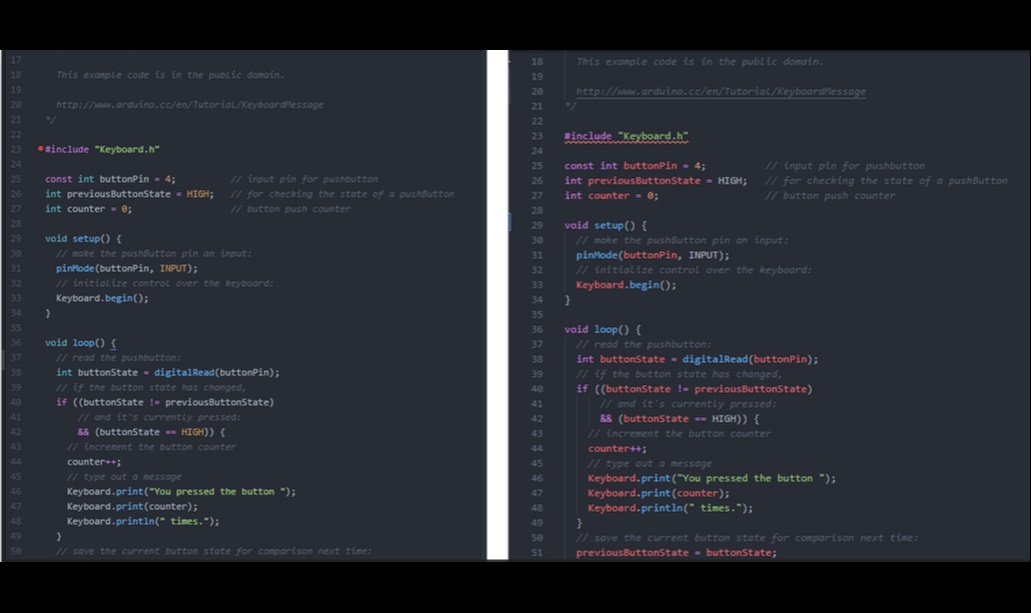Click 'pinMode(buttonPin, INPUT);' in left pane
This screenshot has width=1031, height=613.
[127, 268]
